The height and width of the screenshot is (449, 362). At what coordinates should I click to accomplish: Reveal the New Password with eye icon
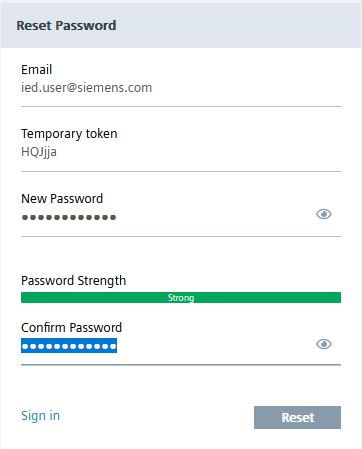(323, 214)
